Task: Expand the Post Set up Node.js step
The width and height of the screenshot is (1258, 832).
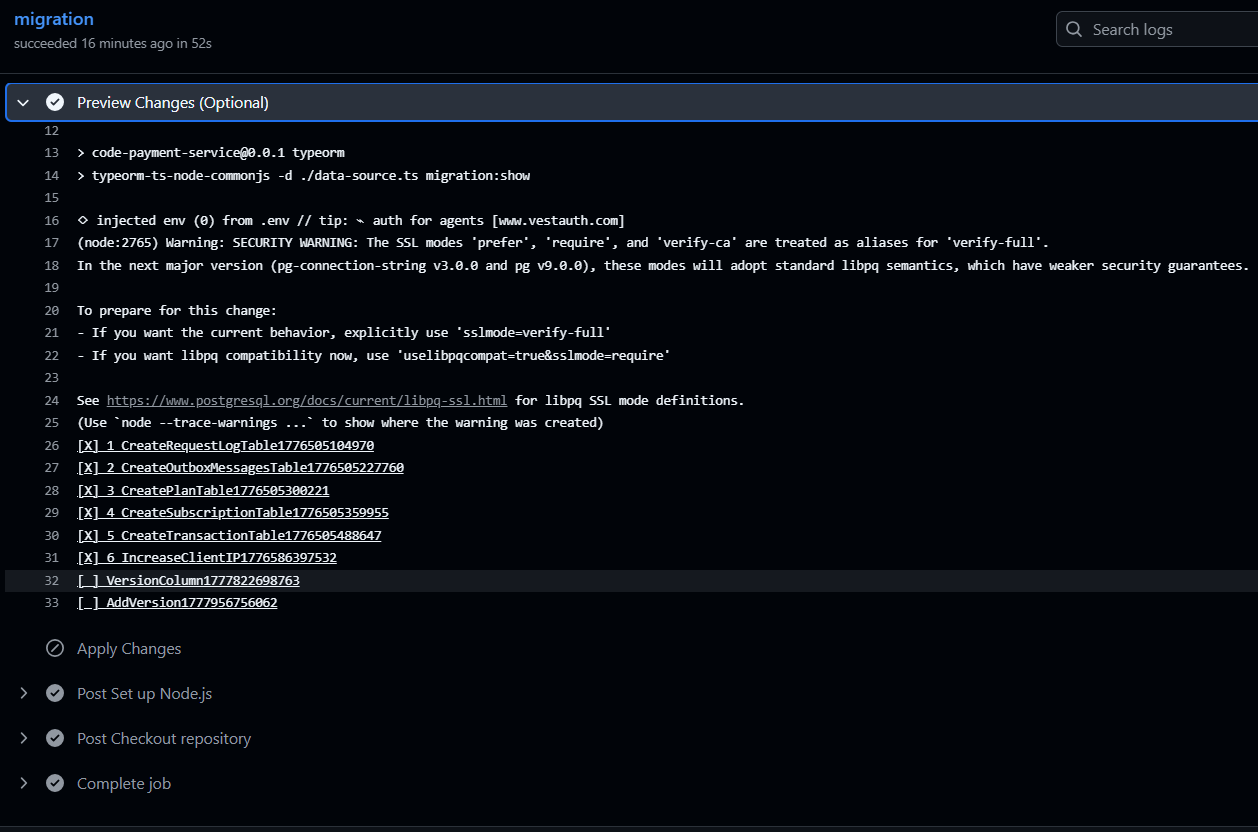Action: point(23,693)
